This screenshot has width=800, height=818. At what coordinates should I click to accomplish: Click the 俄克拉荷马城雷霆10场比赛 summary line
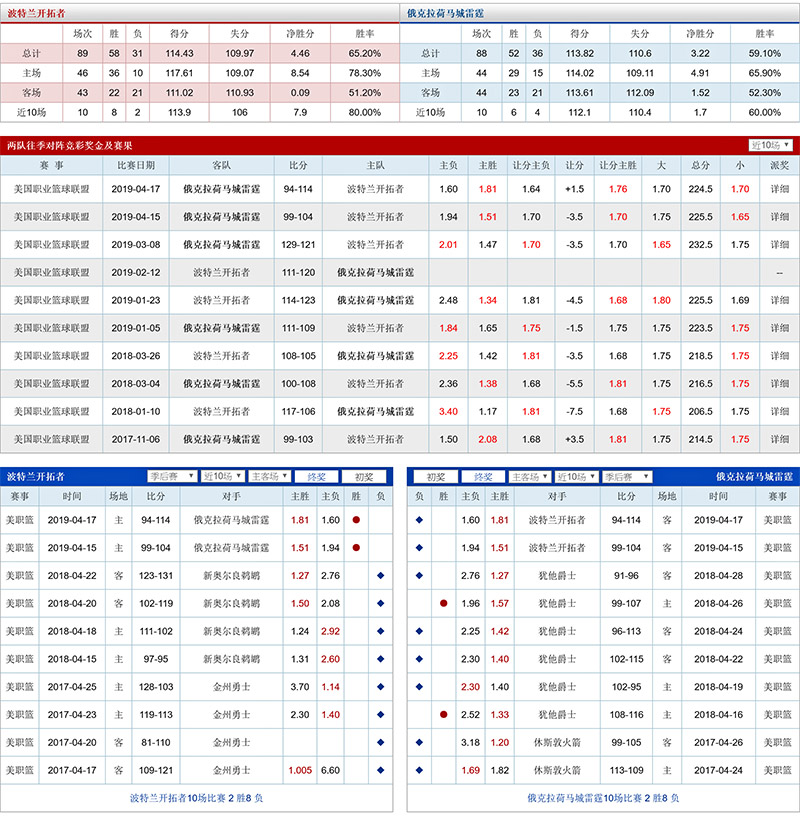[603, 798]
